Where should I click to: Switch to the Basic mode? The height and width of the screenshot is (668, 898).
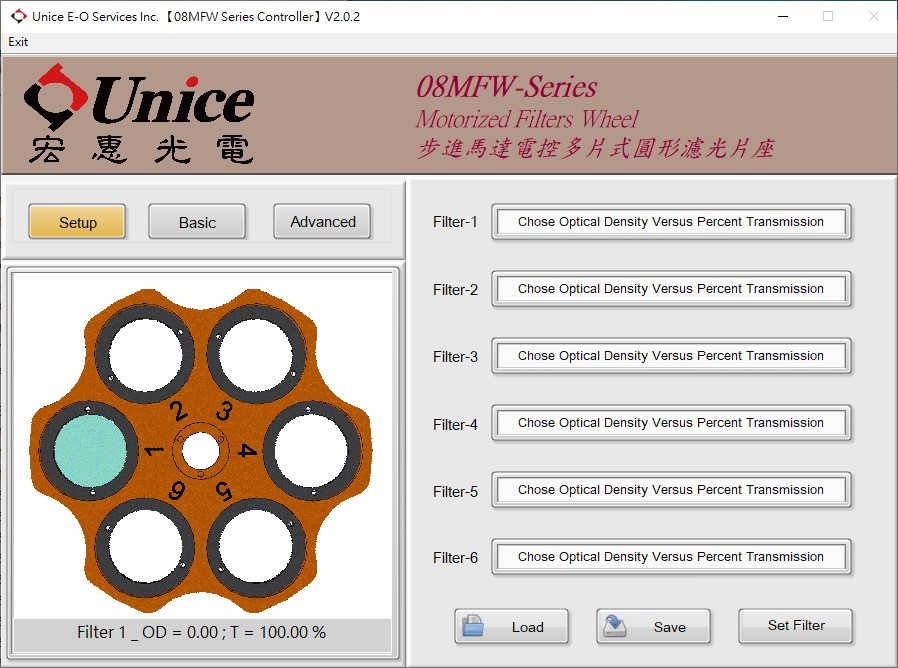197,222
